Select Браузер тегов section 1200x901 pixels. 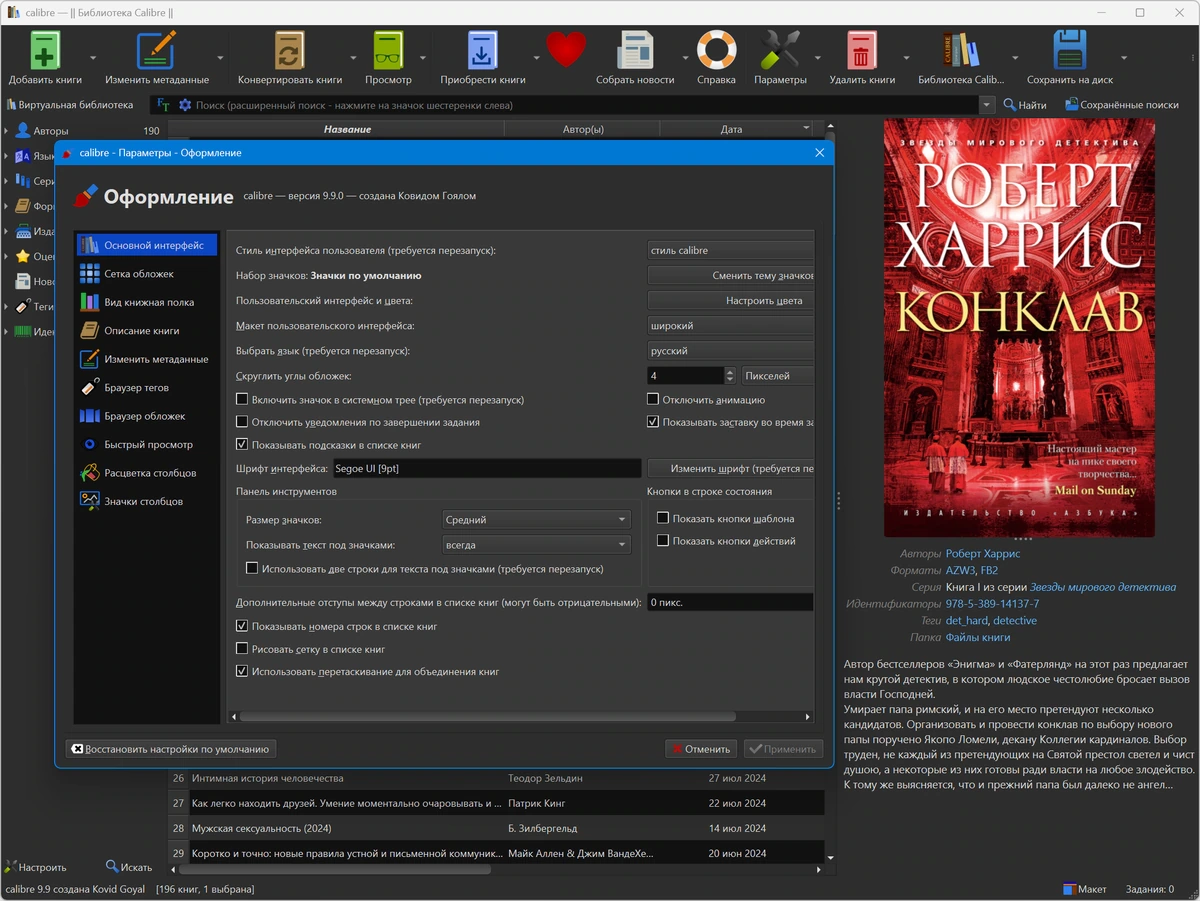click(146, 387)
